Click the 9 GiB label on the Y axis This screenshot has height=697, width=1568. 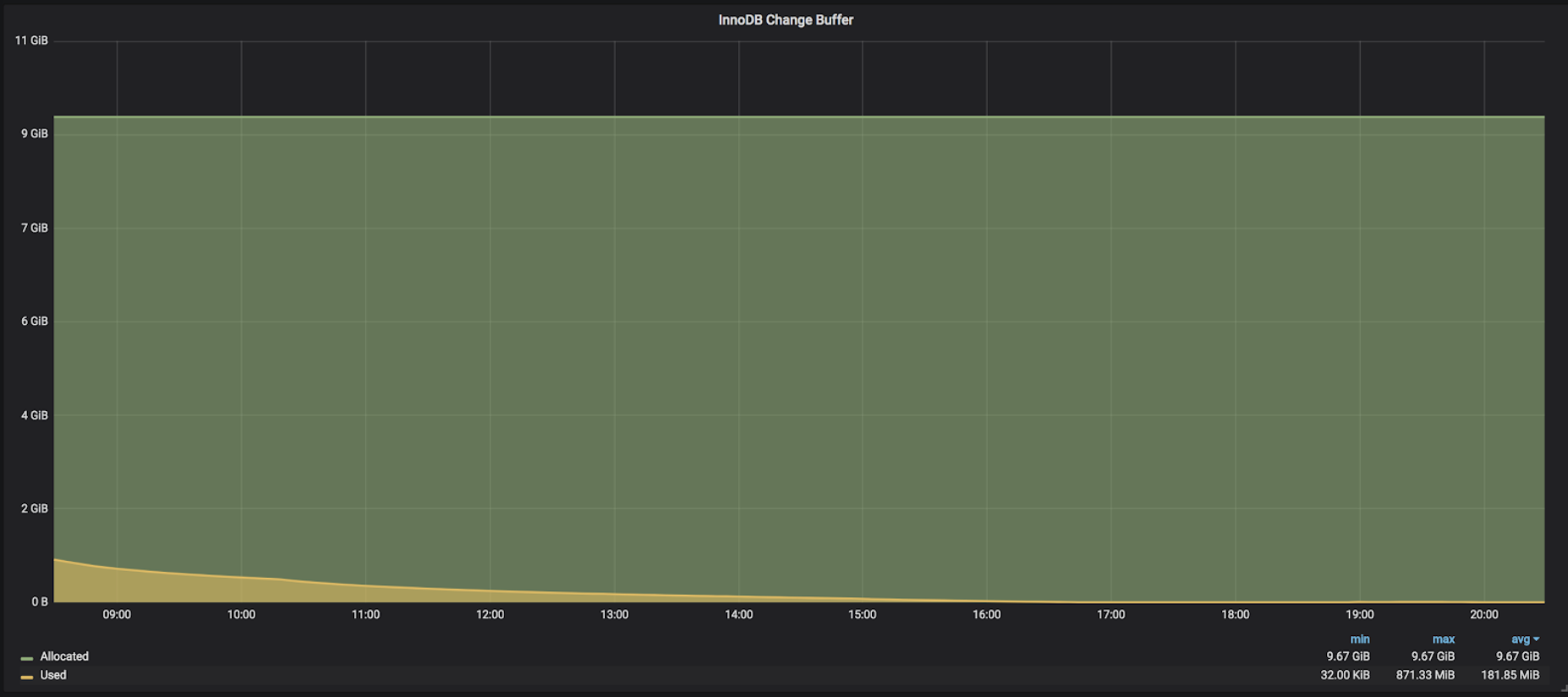click(34, 134)
